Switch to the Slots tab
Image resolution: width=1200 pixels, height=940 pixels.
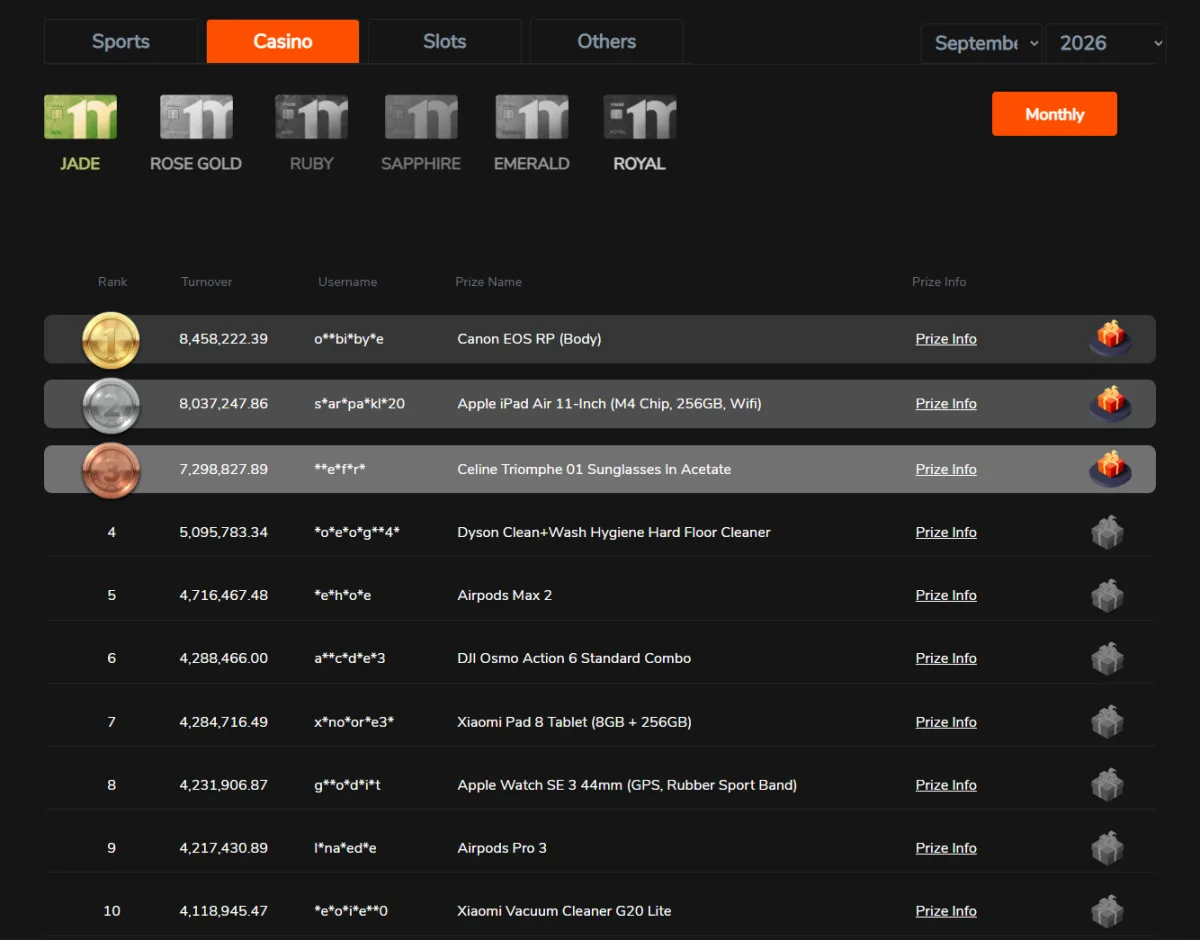point(445,41)
